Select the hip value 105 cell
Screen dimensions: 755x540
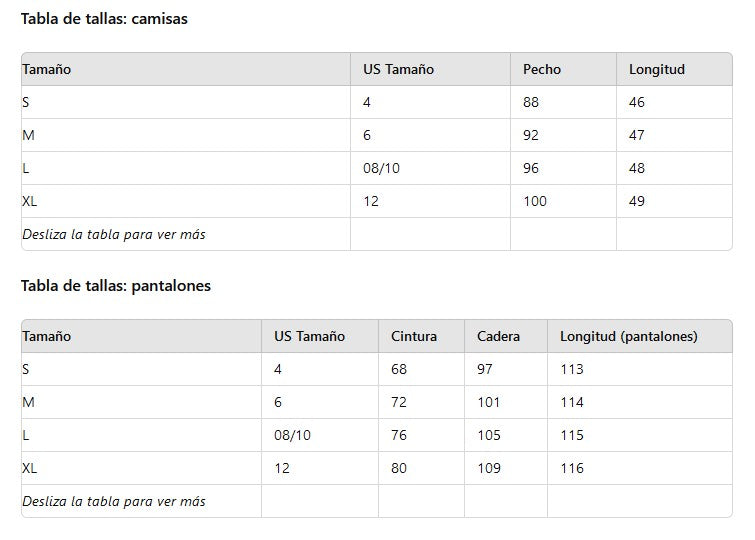pos(489,436)
